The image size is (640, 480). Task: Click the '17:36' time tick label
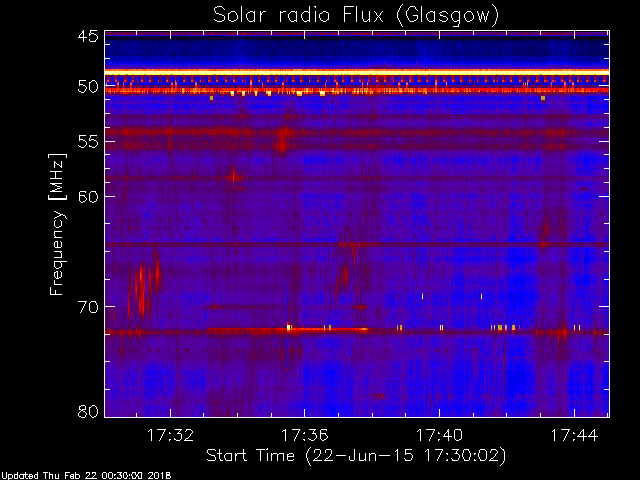point(305,436)
